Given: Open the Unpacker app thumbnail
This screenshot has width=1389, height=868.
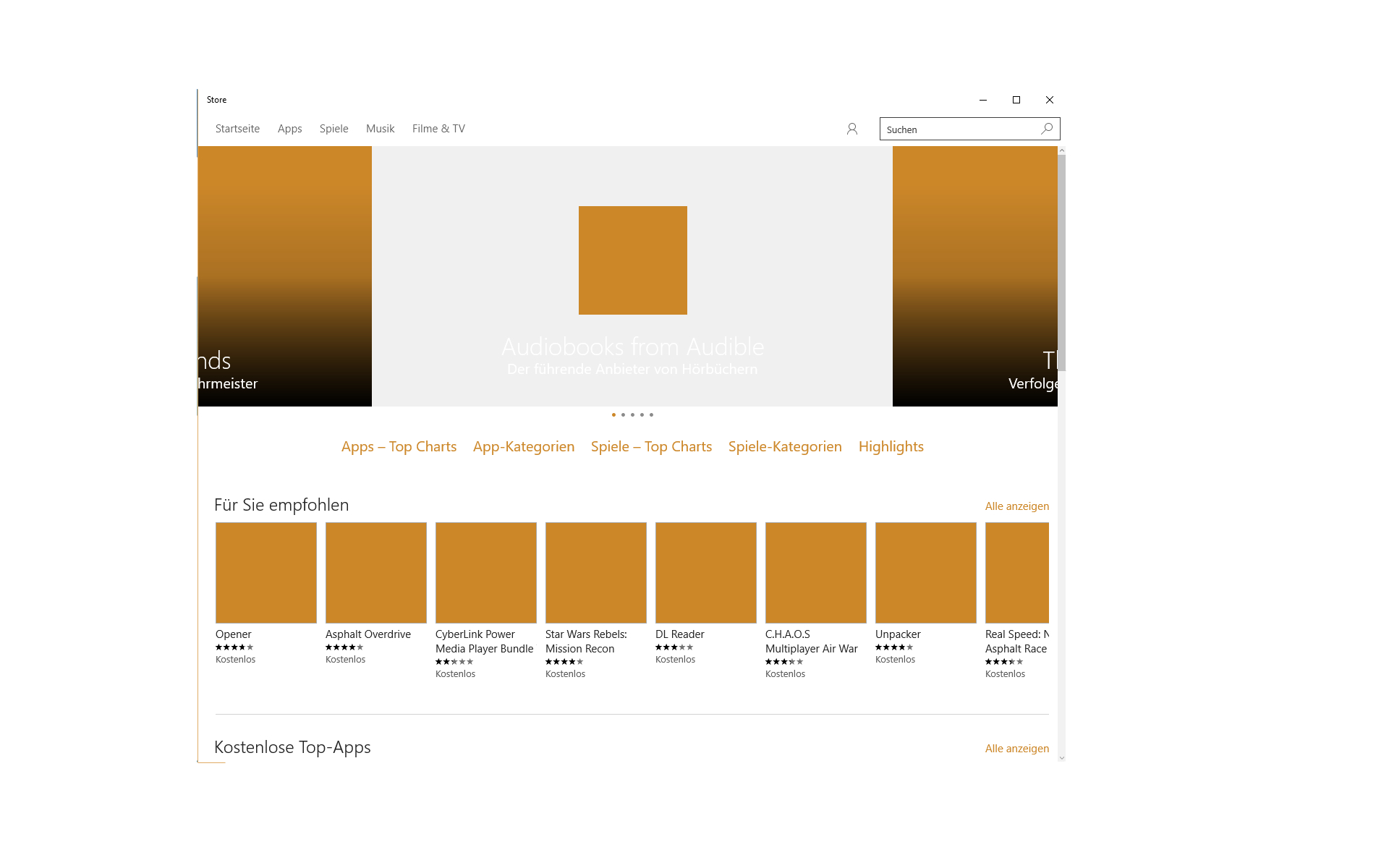Looking at the screenshot, I should 926,573.
